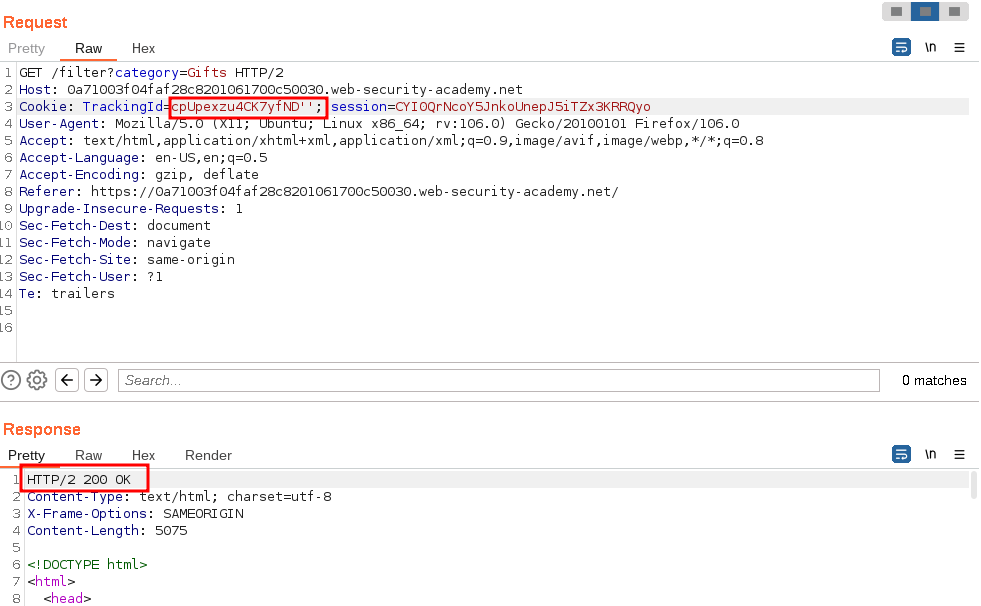The image size is (981, 606).
Task: Click the Accept-Encoding header line
Action: [139, 174]
